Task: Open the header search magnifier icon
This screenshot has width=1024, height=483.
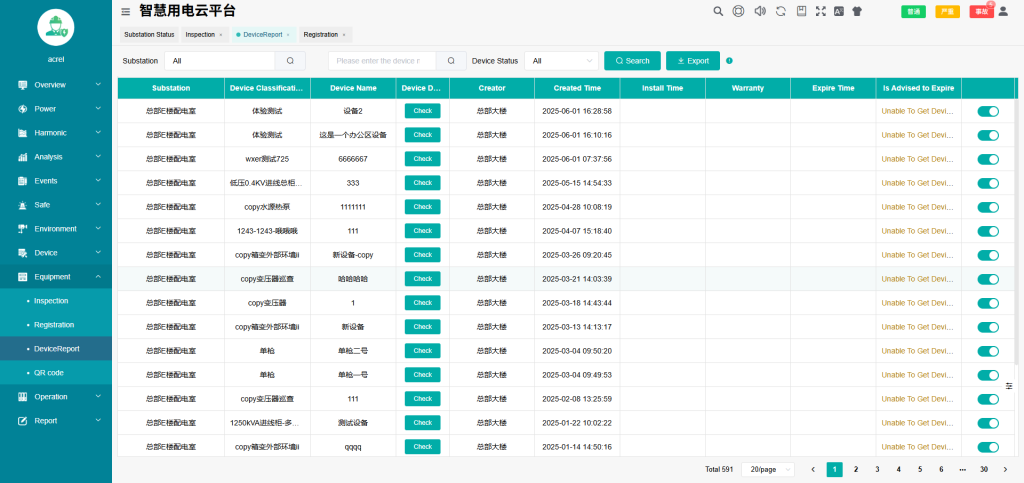Action: (x=718, y=11)
